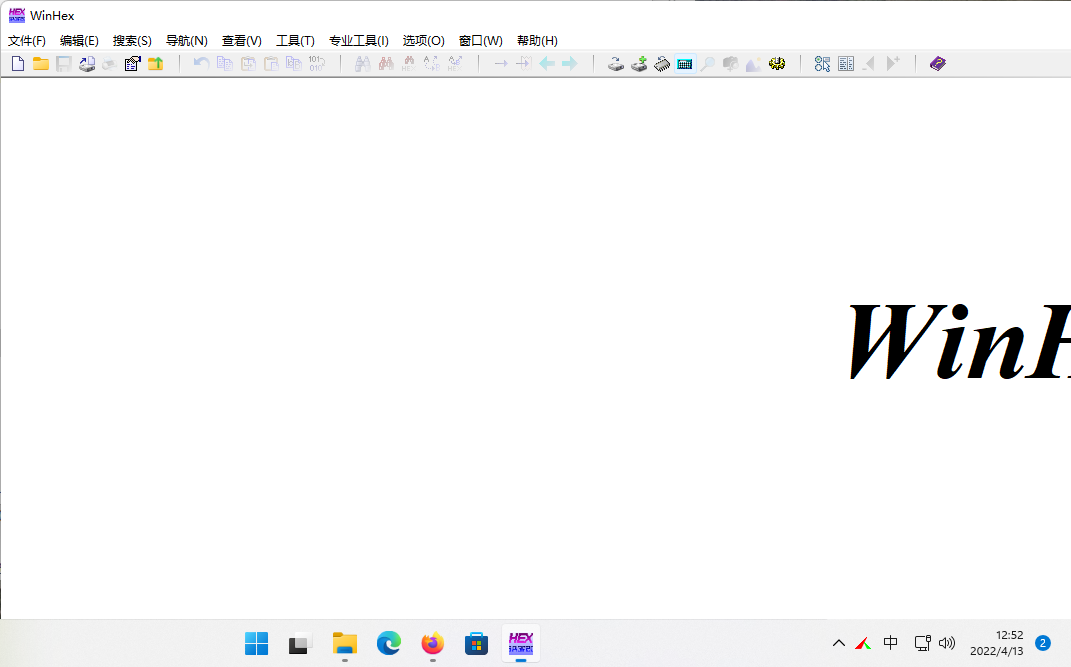Switch to Firefox on the taskbar

(432, 643)
